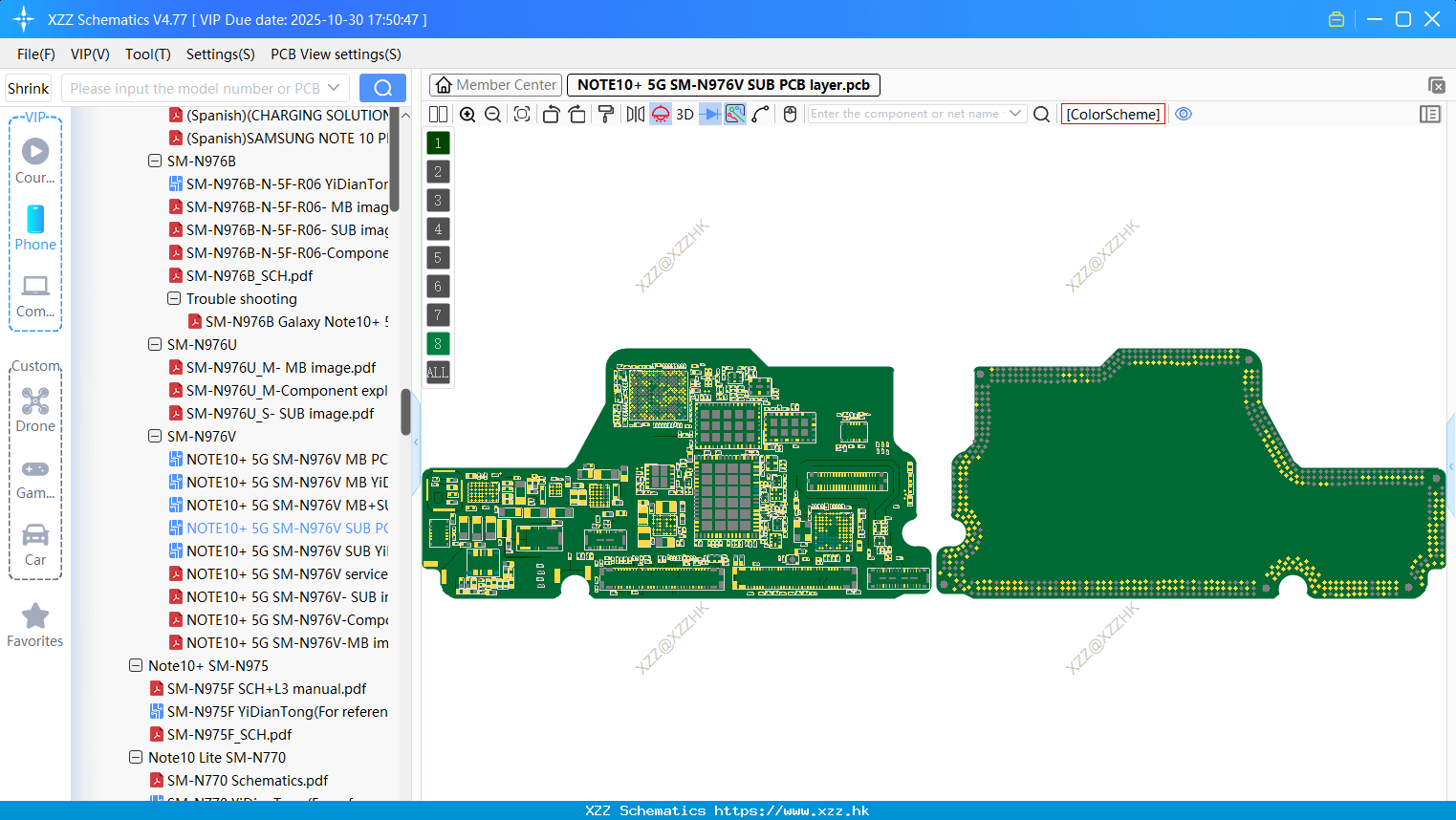The width and height of the screenshot is (1456, 820).
Task: Fit the PCB to the screen
Action: point(522,114)
